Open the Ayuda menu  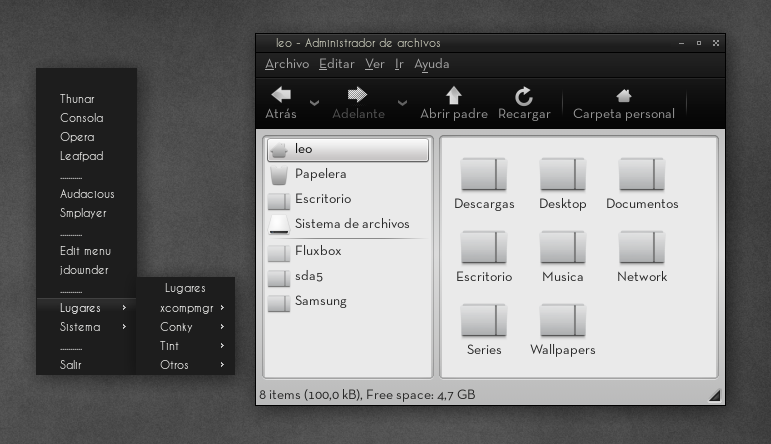pyautogui.click(x=432, y=64)
